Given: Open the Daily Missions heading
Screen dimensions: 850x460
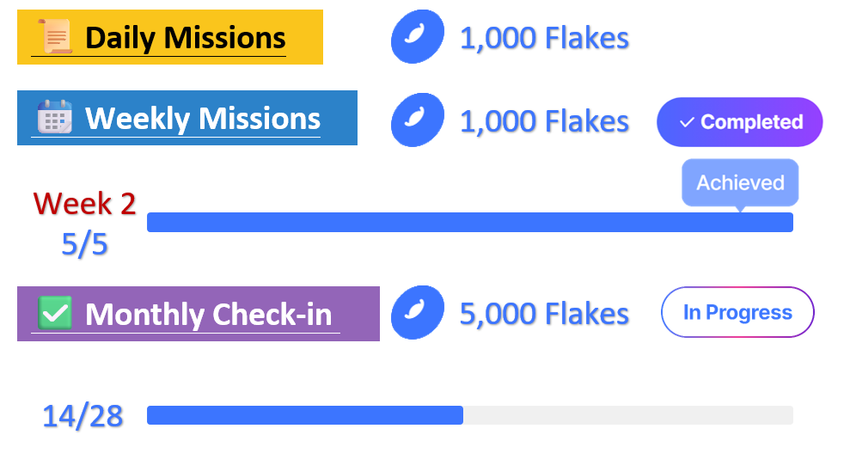Looking at the screenshot, I should point(185,38).
